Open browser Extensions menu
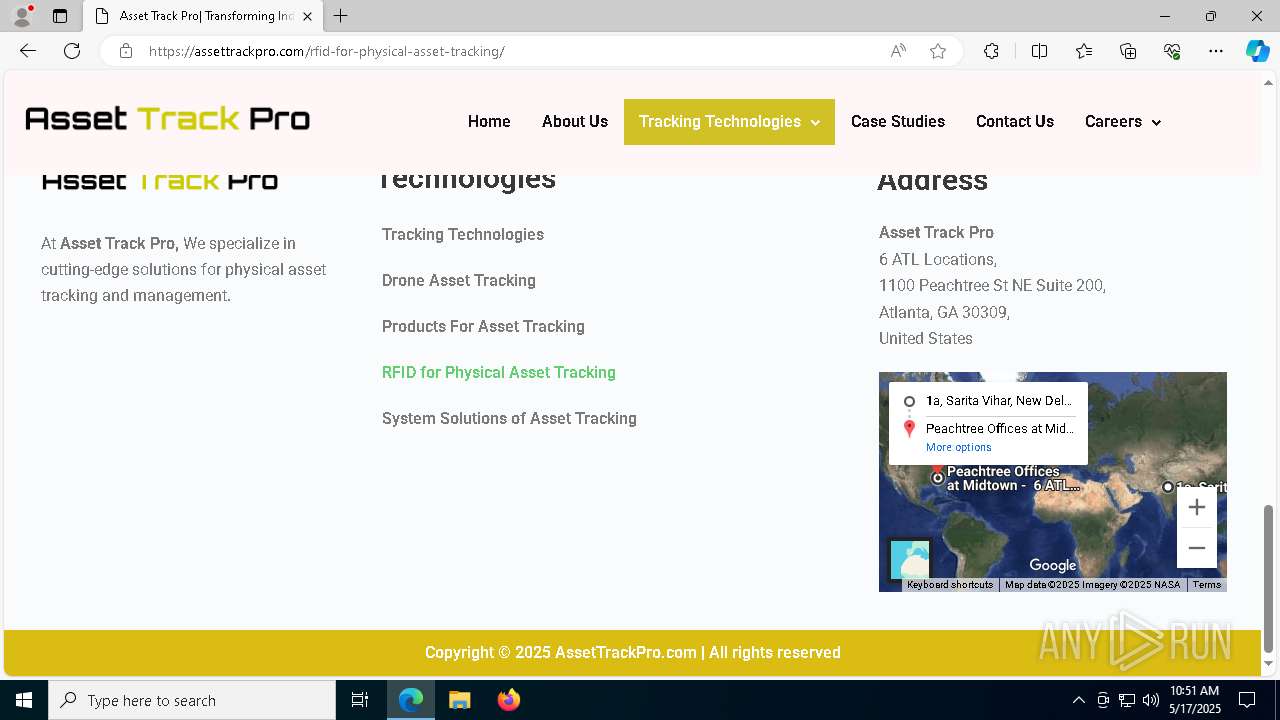 [x=991, y=51]
